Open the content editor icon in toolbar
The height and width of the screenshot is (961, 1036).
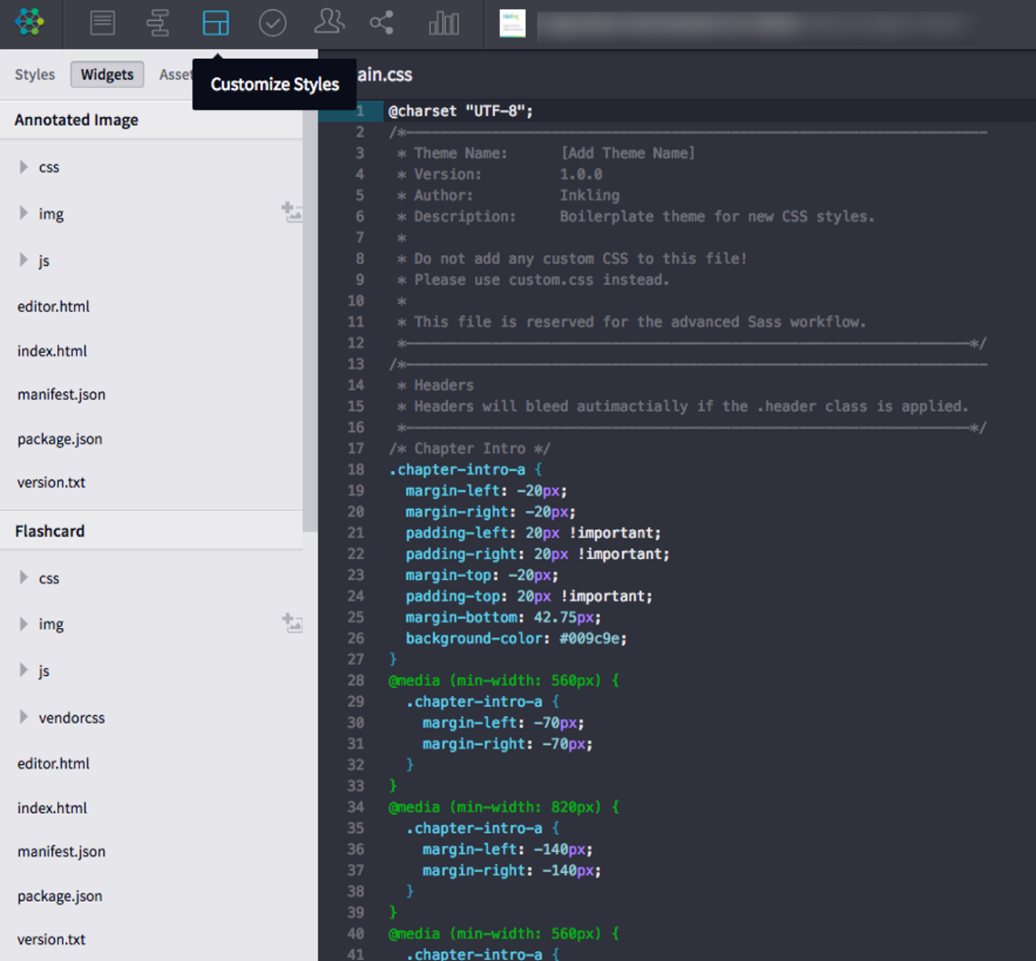102,22
